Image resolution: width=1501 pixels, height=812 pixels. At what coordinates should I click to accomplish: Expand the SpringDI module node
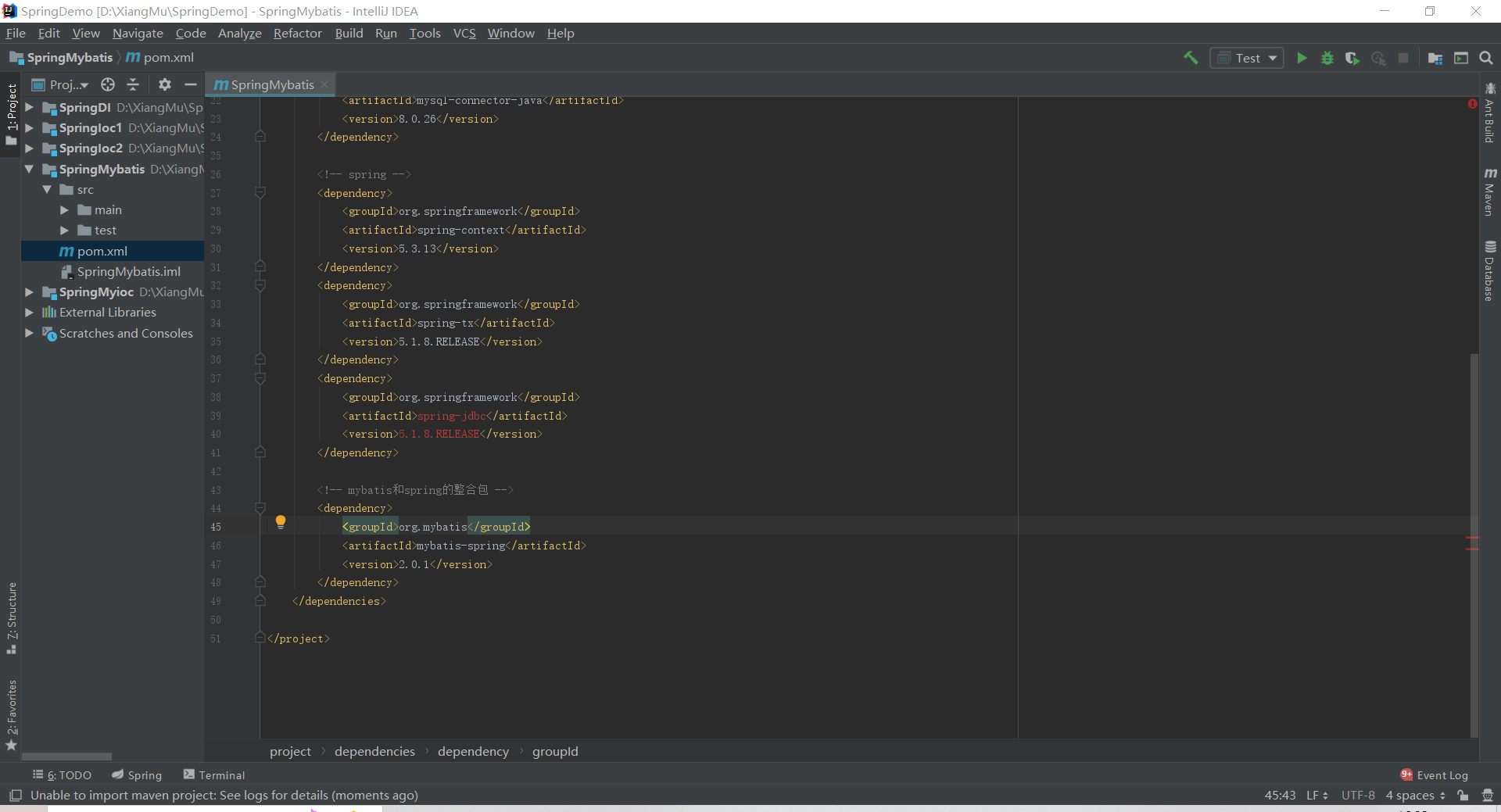(30, 107)
